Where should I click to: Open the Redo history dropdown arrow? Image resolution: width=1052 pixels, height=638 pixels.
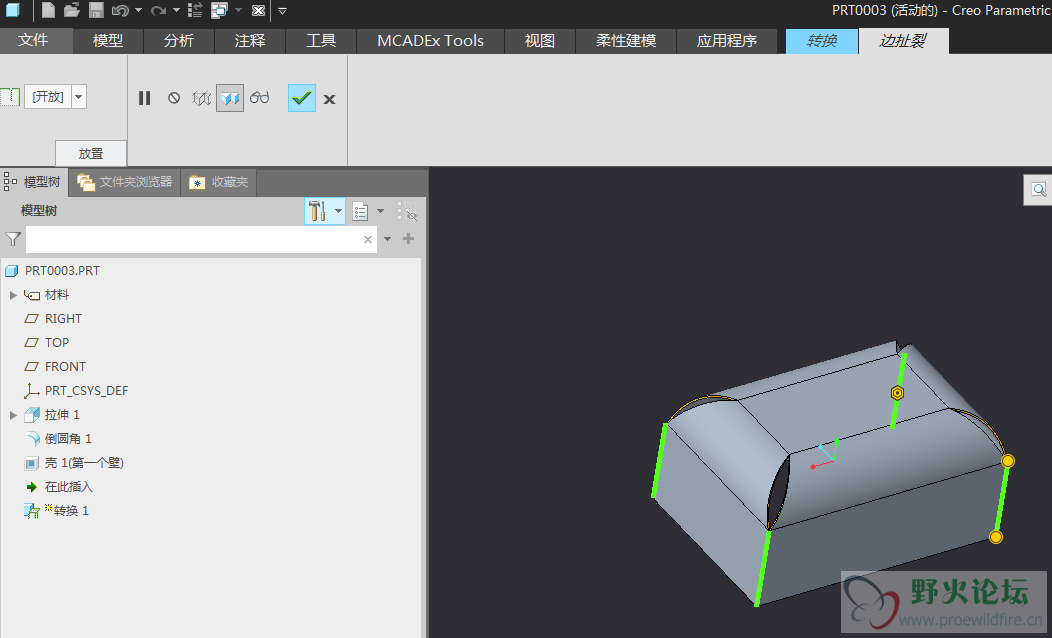tap(176, 10)
